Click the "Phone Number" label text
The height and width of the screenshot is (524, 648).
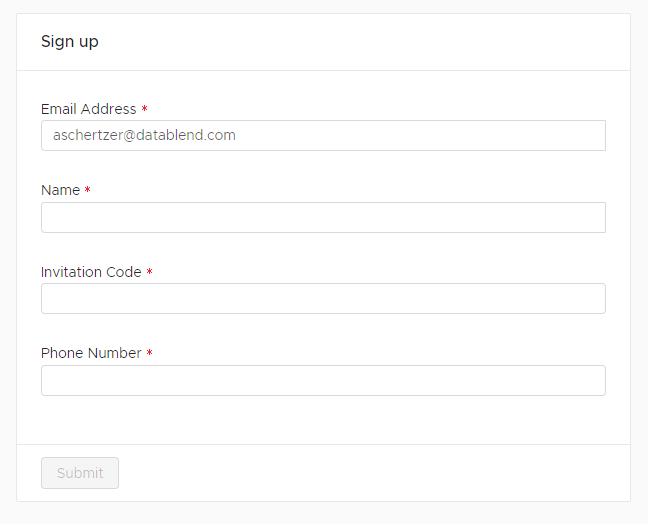click(91, 353)
